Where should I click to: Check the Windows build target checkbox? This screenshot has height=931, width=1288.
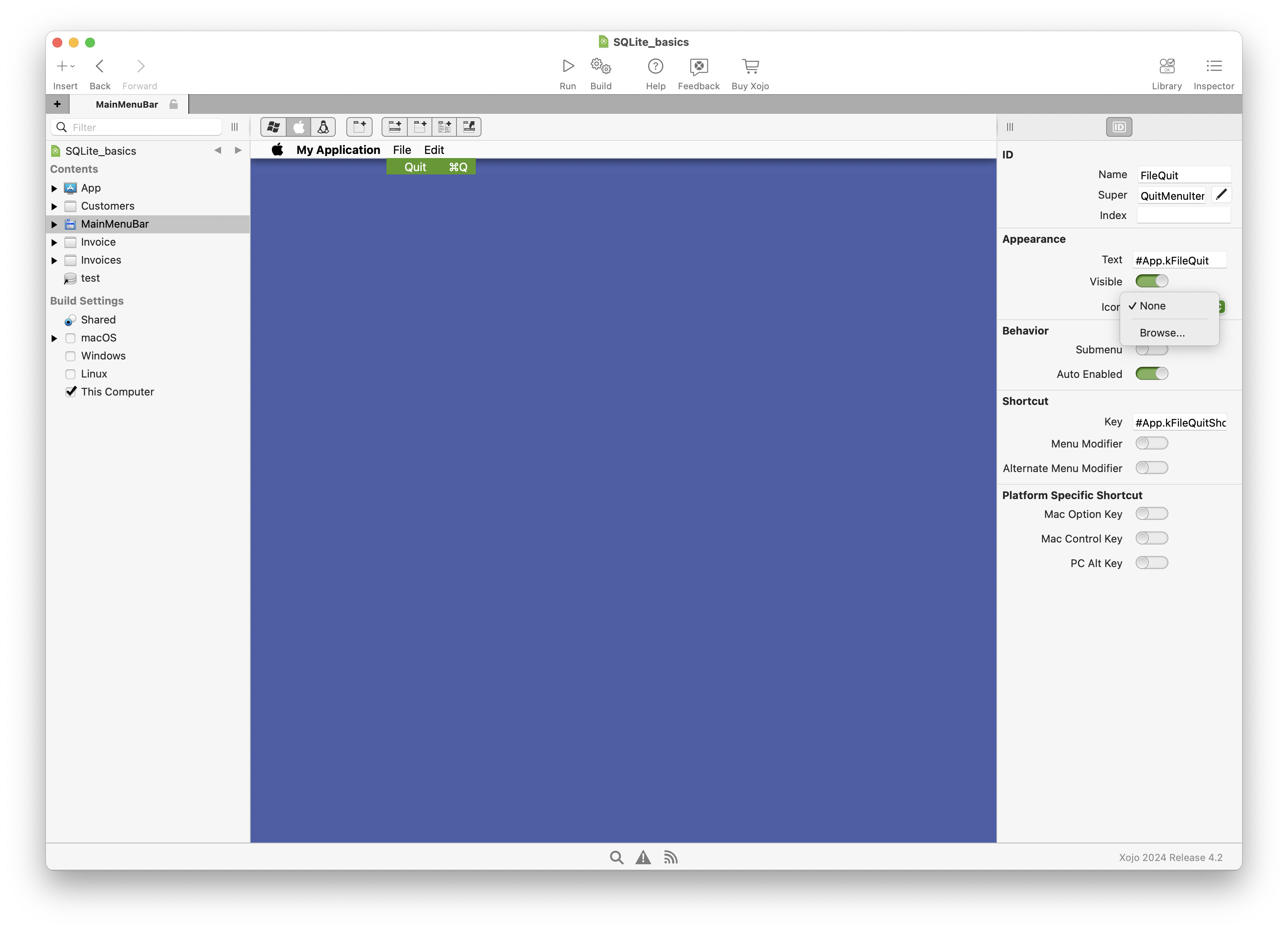coord(70,356)
